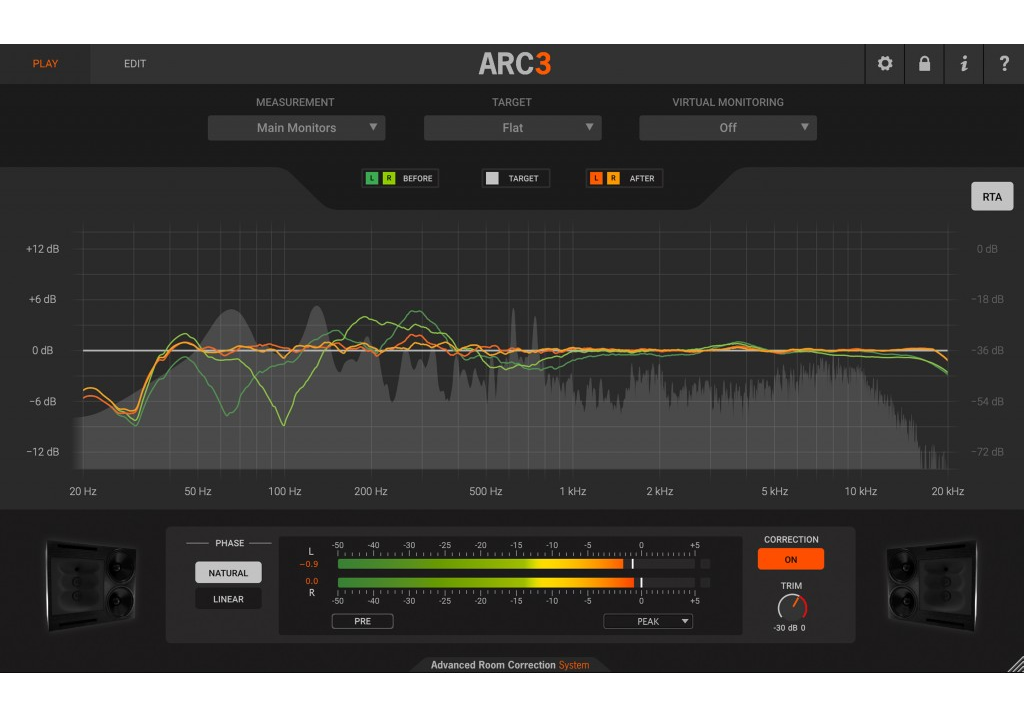Viewport: 1024px width, 717px height.
Task: Open the settings gear icon
Action: pyautogui.click(x=885, y=63)
